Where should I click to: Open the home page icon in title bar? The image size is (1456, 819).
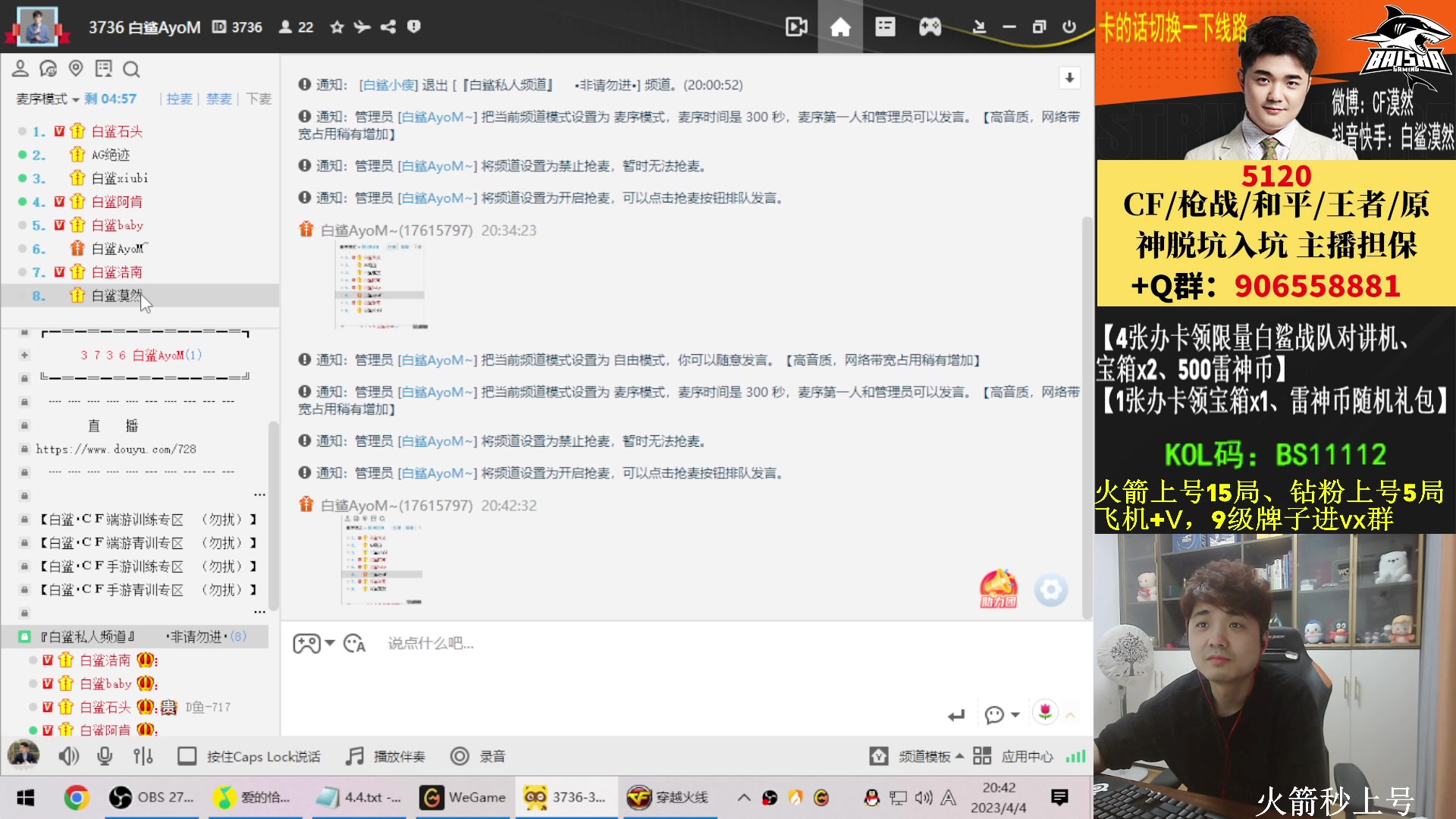840,27
